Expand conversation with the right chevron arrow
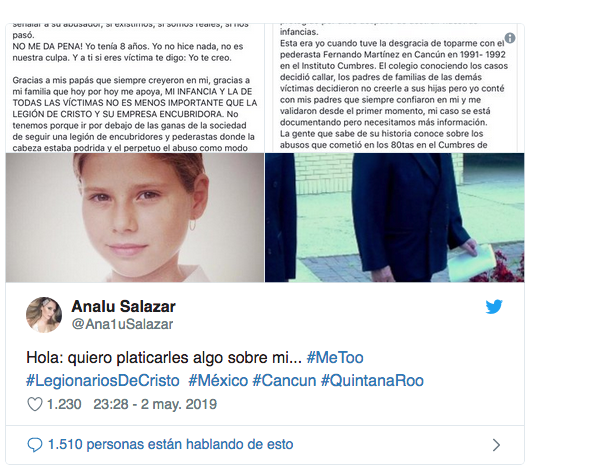The height and width of the screenshot is (473, 616). coord(497,445)
